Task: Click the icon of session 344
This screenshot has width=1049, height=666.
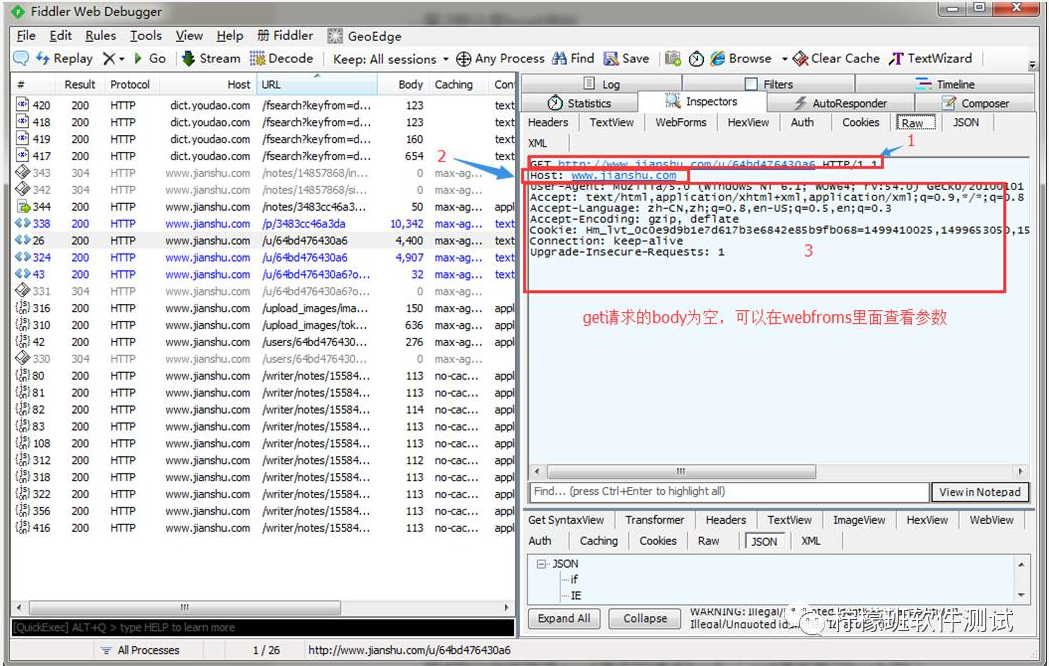Action: coord(22,207)
